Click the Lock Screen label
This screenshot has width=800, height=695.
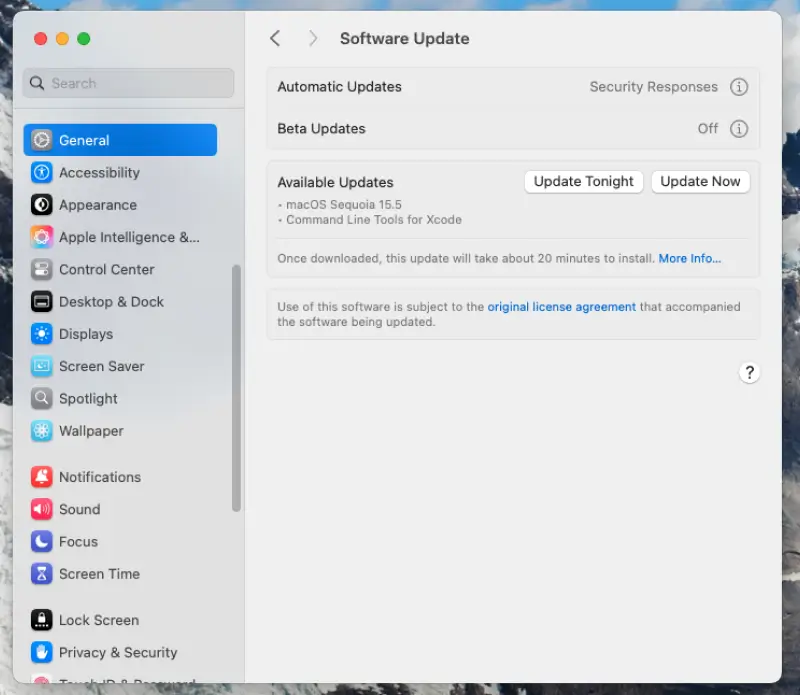[x=99, y=620]
